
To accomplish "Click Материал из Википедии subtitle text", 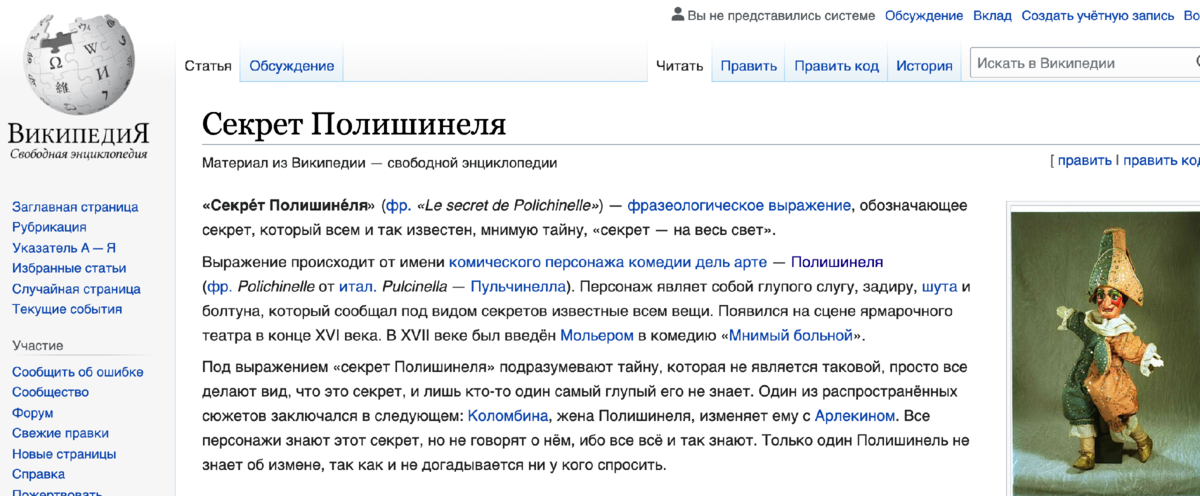I will (x=379, y=163).
